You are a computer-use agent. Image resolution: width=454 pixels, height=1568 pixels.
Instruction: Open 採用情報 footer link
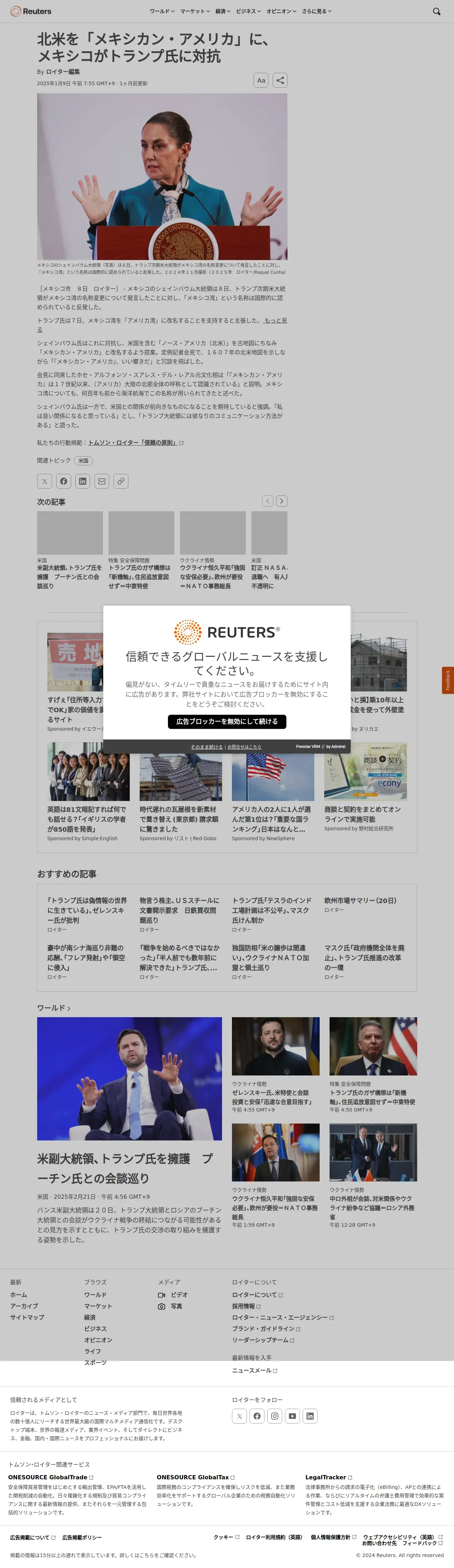(246, 1305)
